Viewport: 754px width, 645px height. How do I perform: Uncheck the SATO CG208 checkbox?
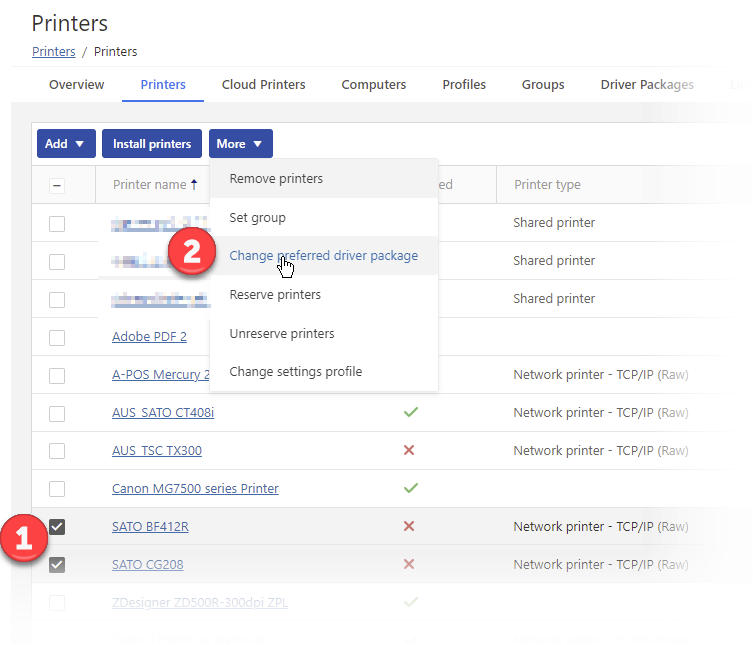pyautogui.click(x=57, y=564)
